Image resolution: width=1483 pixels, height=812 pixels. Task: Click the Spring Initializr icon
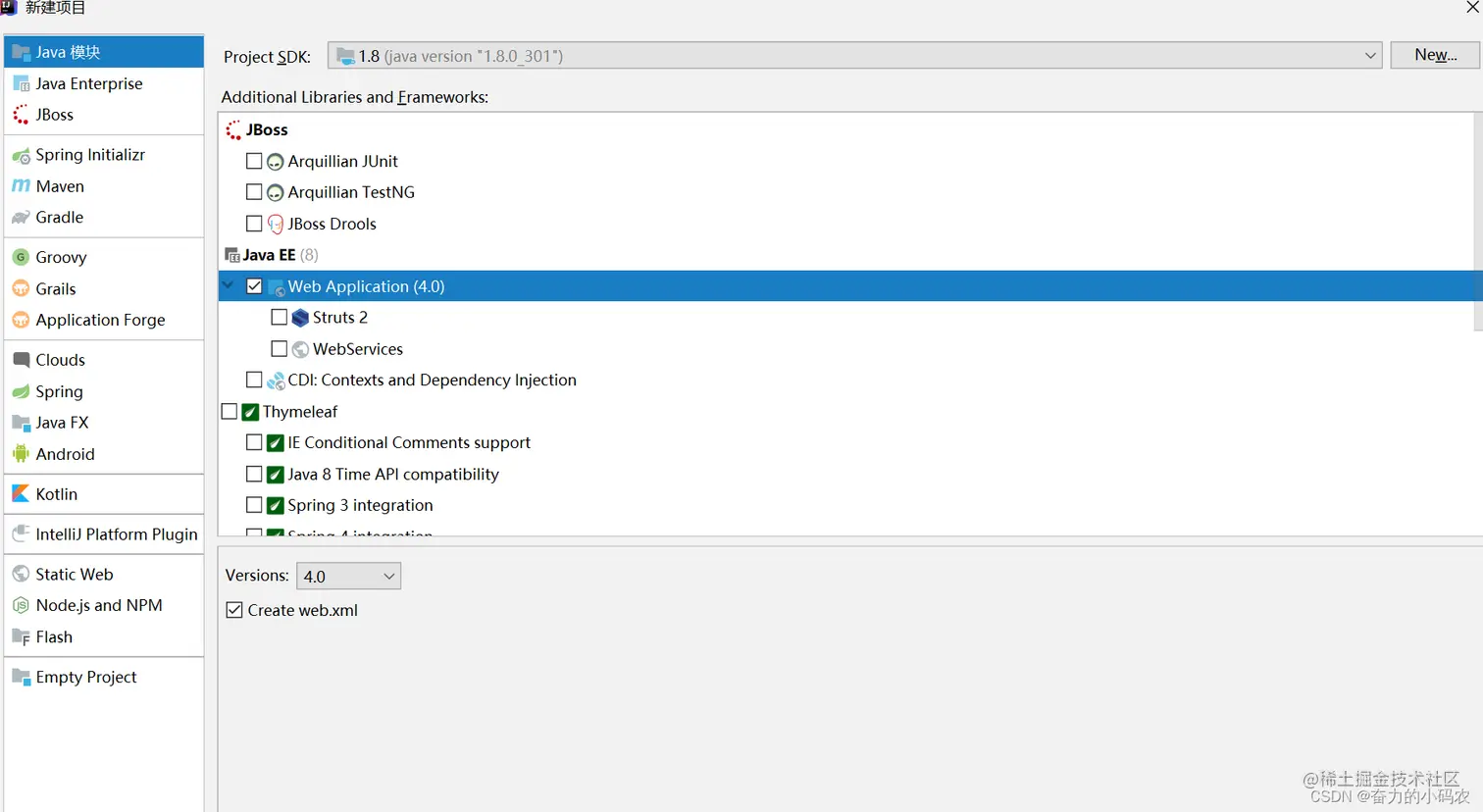click(21, 155)
